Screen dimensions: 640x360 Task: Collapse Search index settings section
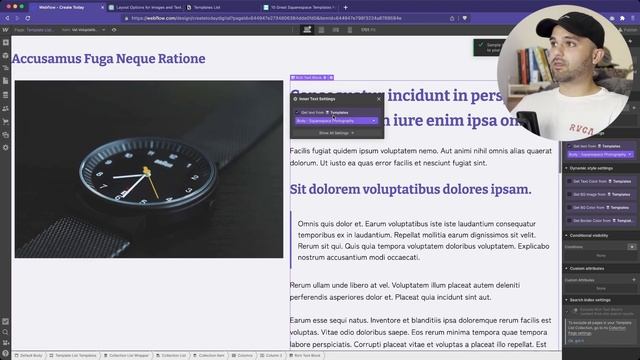567,300
